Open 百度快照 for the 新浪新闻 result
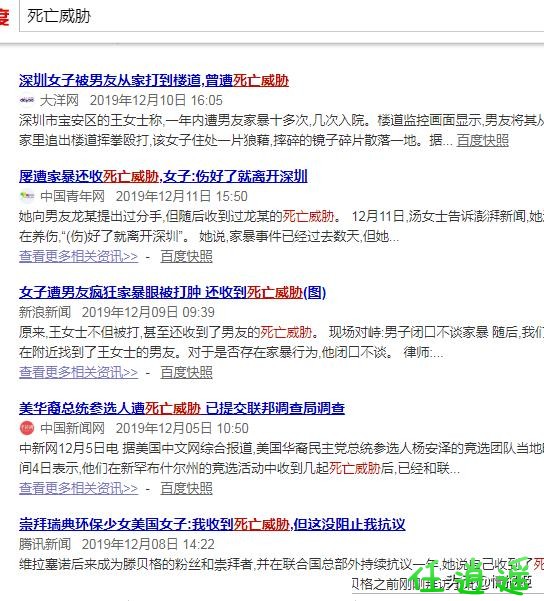544x601 pixels. tap(186, 373)
